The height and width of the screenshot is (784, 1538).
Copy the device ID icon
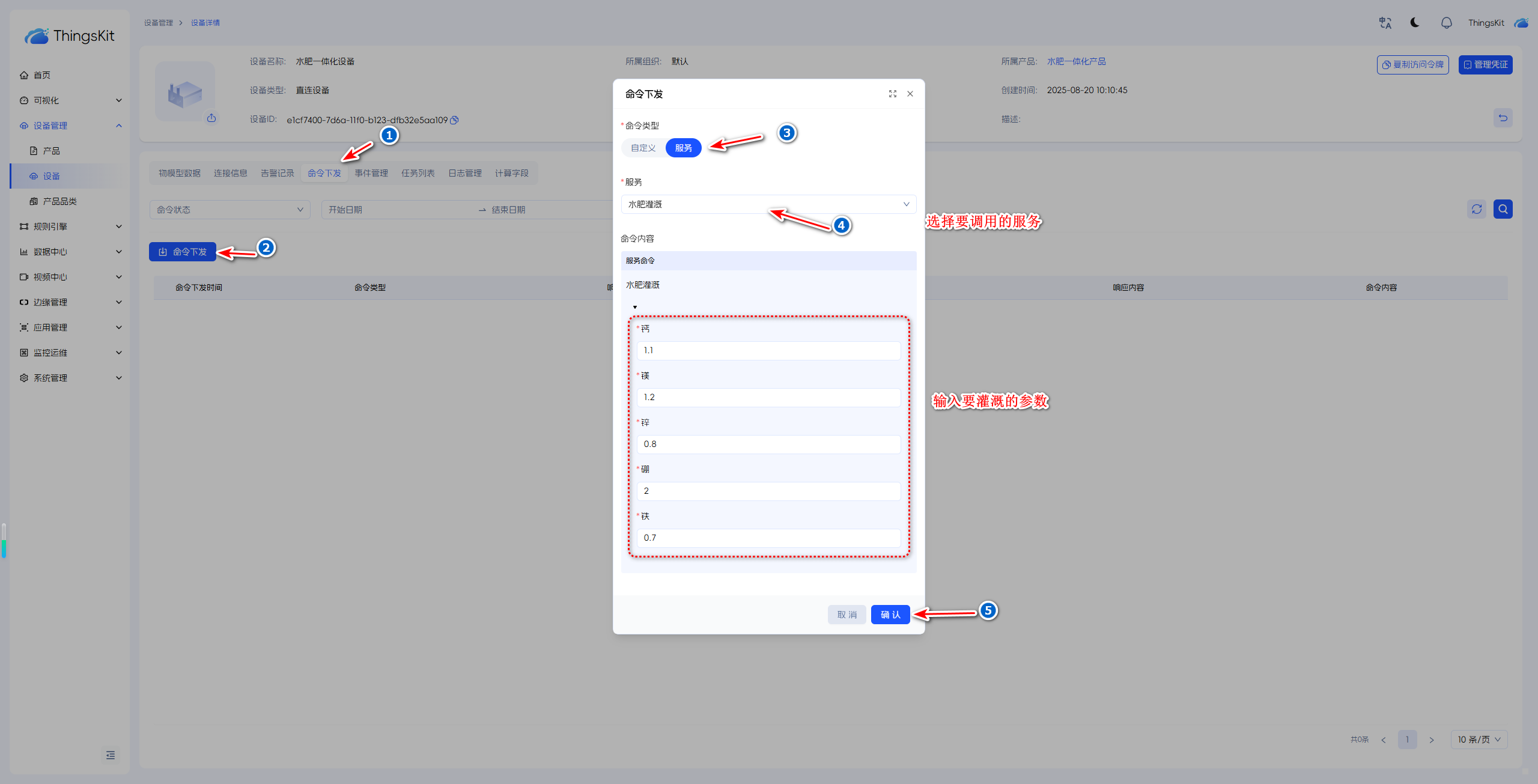pyautogui.click(x=455, y=120)
